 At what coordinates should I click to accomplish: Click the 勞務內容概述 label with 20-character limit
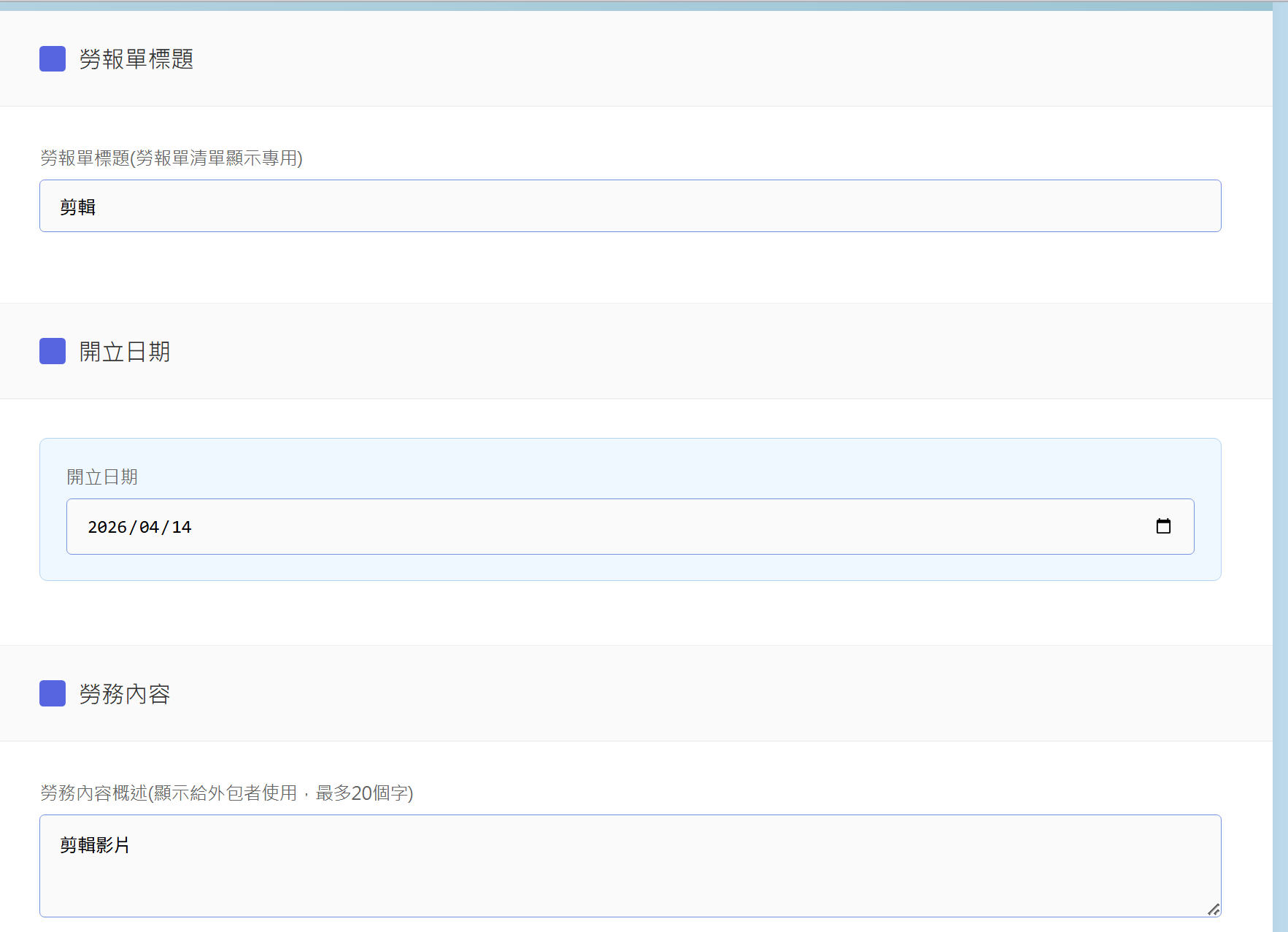pos(227,793)
